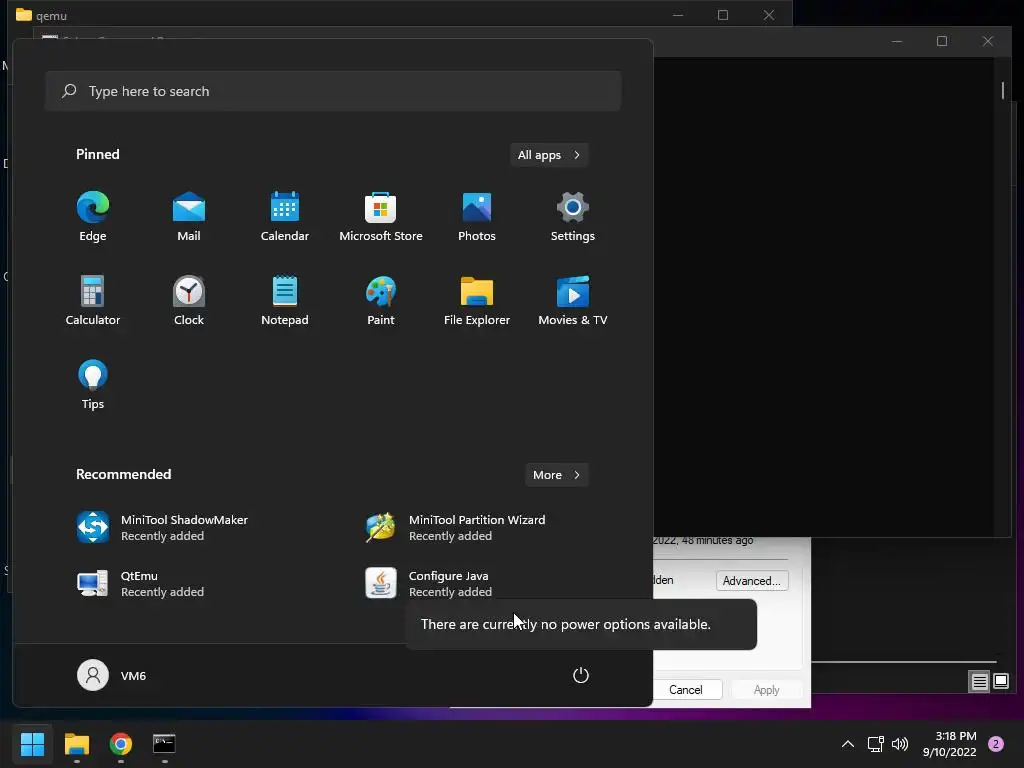
Task: Click the Windows Start button on taskbar
Action: (x=32, y=744)
